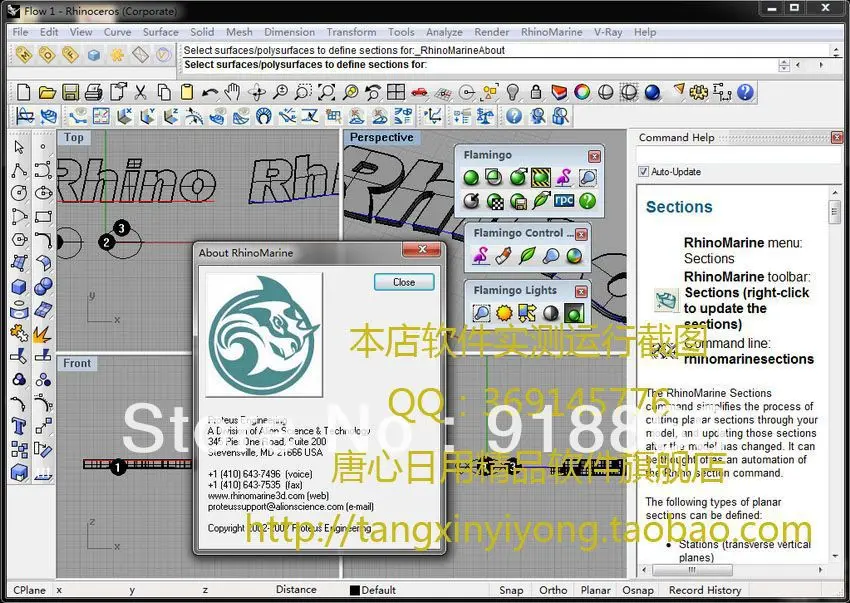Image resolution: width=850 pixels, height=603 pixels.
Task: Select the green leaf icon in Flamingo Control panel
Action: [x=528, y=255]
